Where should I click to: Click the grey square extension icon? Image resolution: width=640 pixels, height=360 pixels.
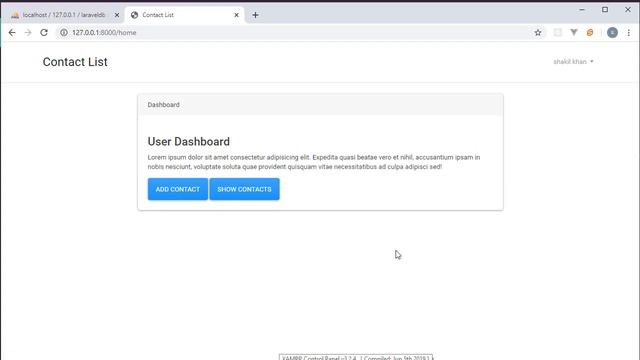558,33
